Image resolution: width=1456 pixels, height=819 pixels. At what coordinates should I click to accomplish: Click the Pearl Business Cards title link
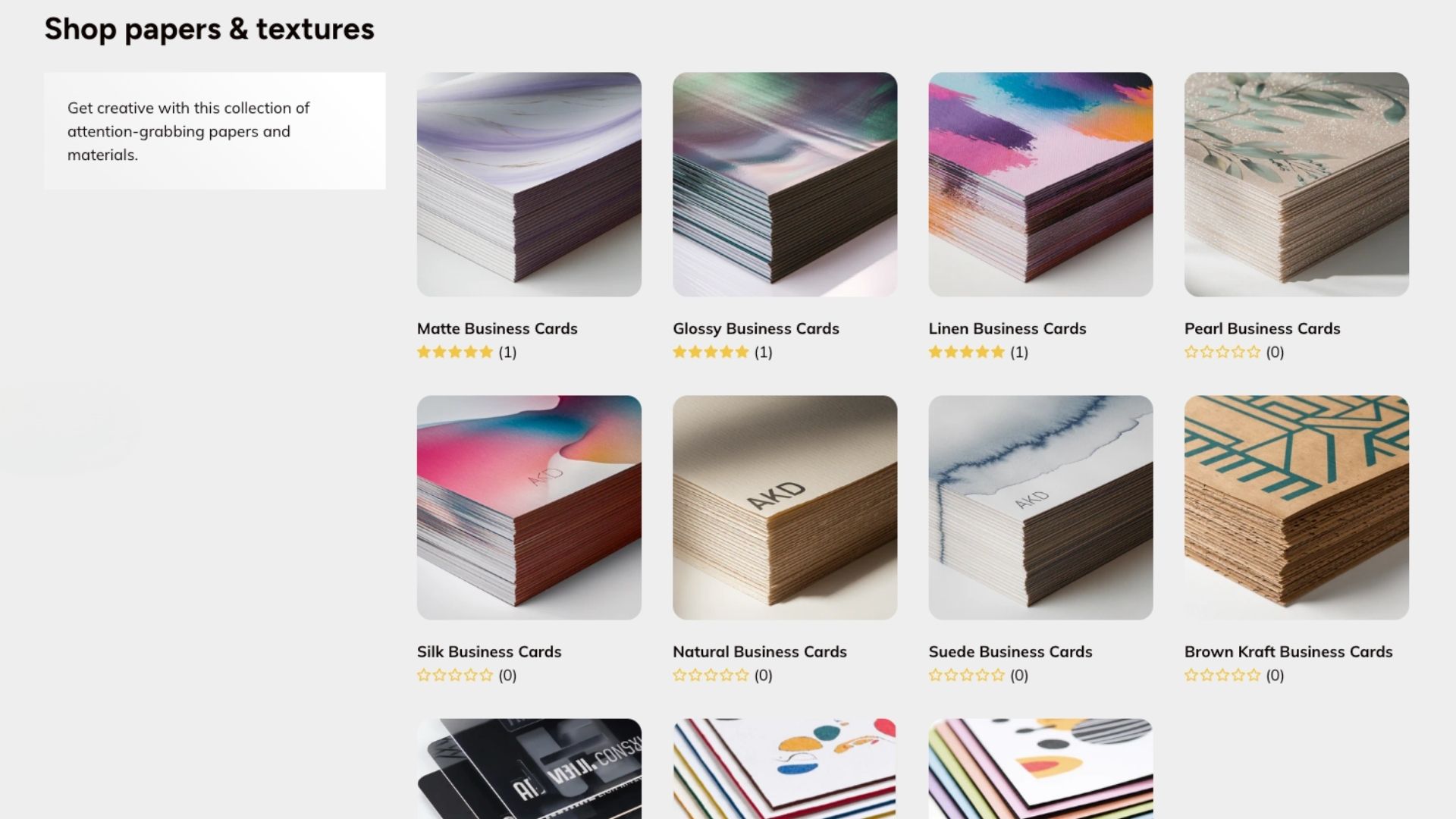pyautogui.click(x=1262, y=328)
